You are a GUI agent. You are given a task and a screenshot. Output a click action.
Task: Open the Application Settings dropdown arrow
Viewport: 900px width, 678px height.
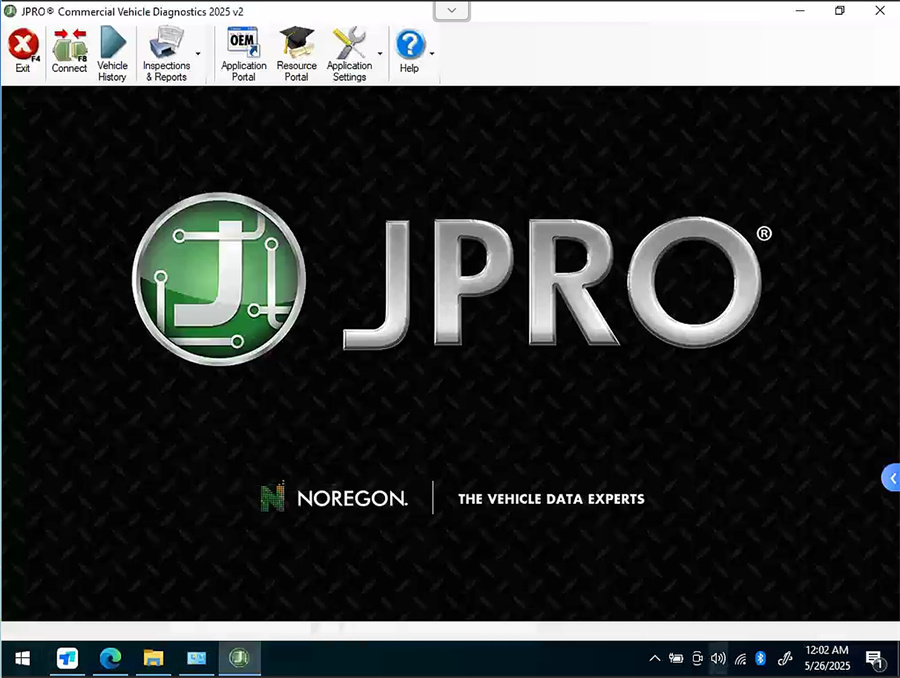click(378, 52)
